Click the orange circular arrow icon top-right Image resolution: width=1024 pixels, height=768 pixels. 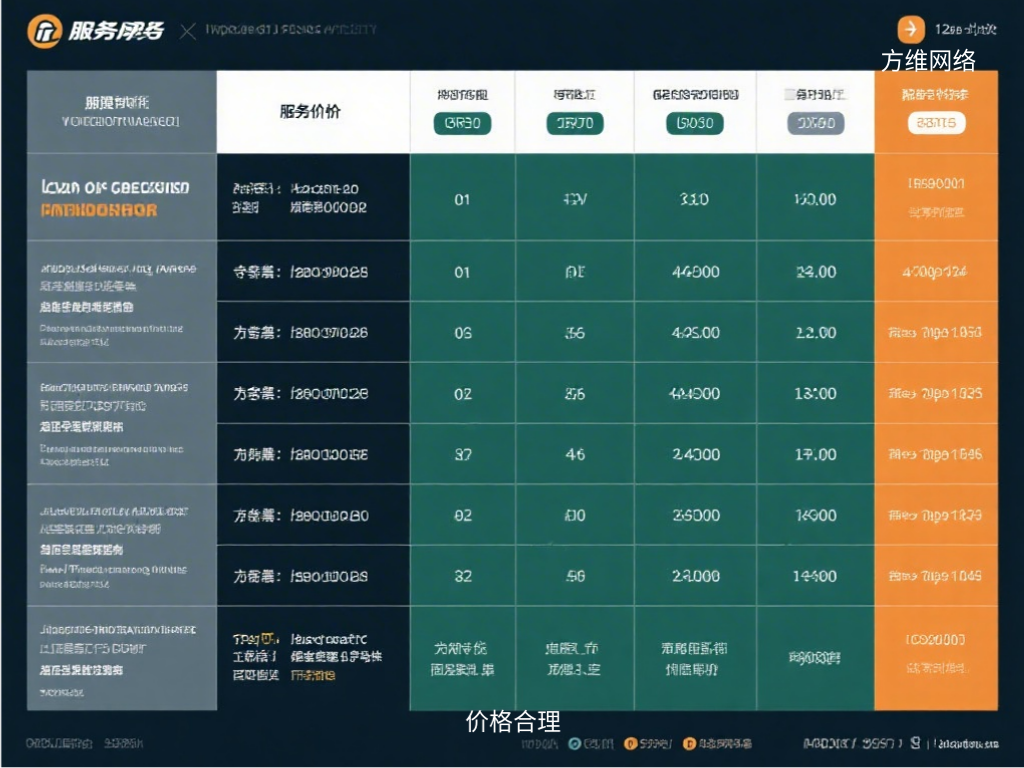point(910,27)
